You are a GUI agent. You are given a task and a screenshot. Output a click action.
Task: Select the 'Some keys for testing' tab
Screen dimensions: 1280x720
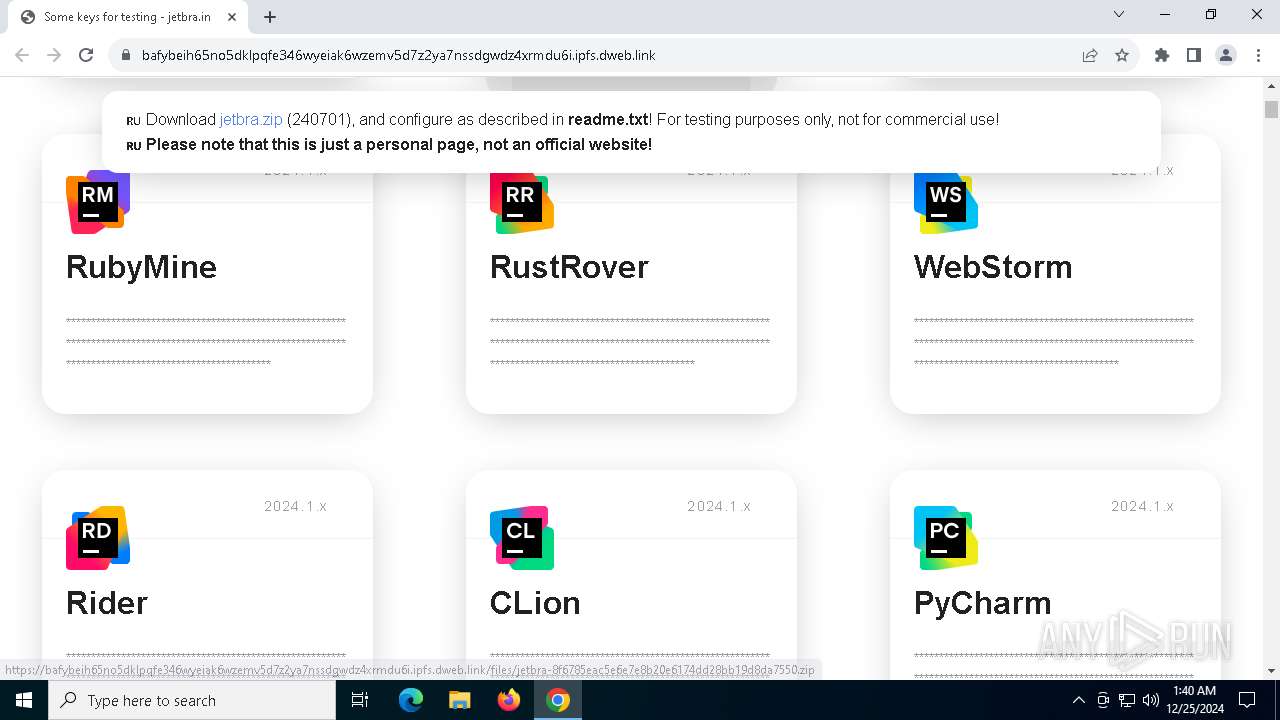[128, 17]
